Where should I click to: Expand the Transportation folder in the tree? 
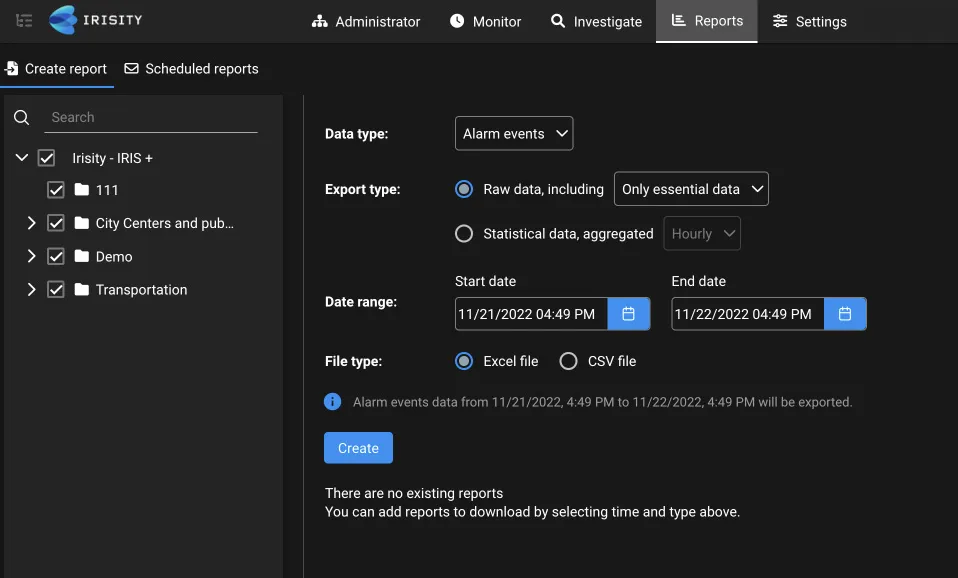point(31,289)
